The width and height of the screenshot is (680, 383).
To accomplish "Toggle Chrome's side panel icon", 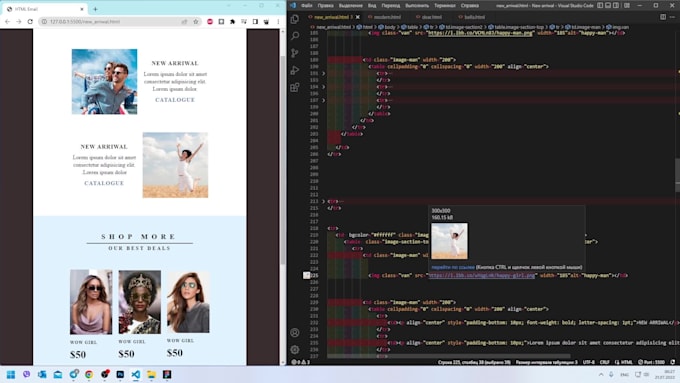I will [x=255, y=21].
